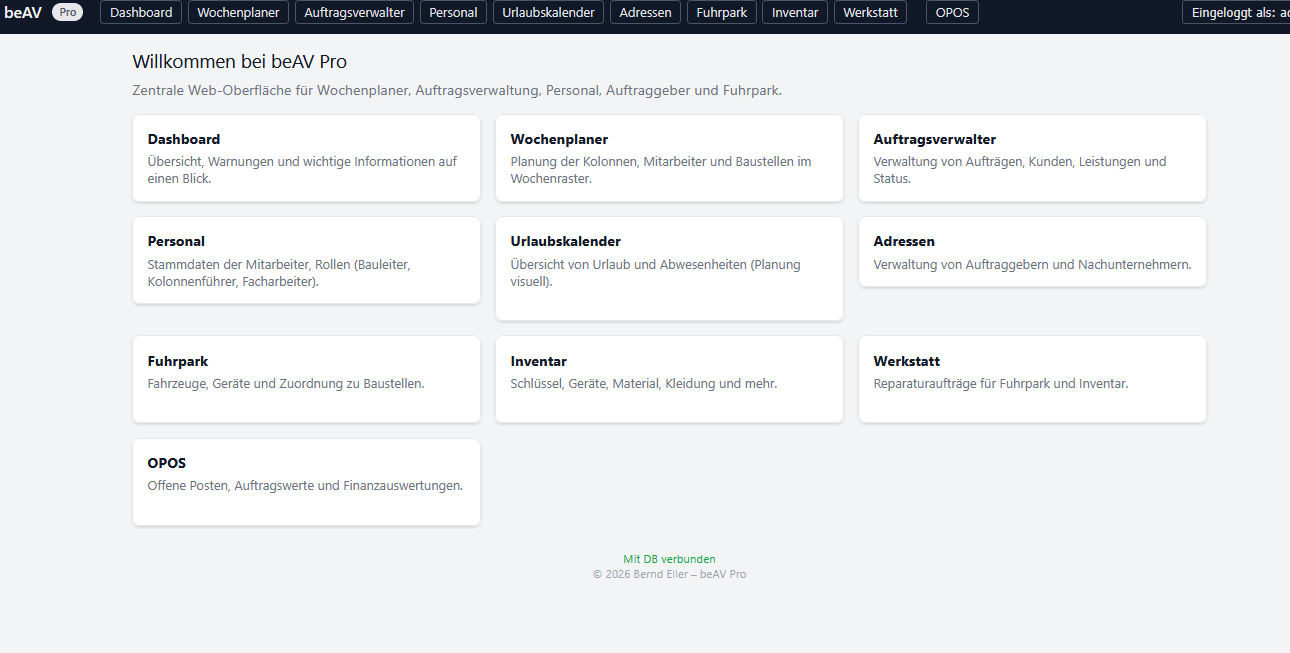
Task: Open the Urlaubskalender card
Action: tap(669, 268)
